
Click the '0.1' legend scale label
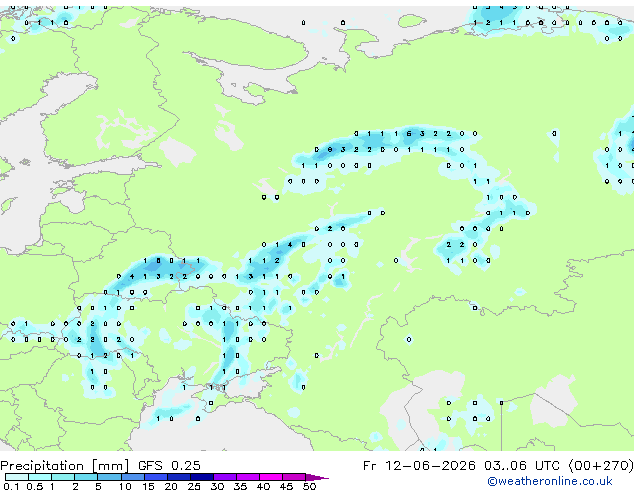tap(10, 486)
